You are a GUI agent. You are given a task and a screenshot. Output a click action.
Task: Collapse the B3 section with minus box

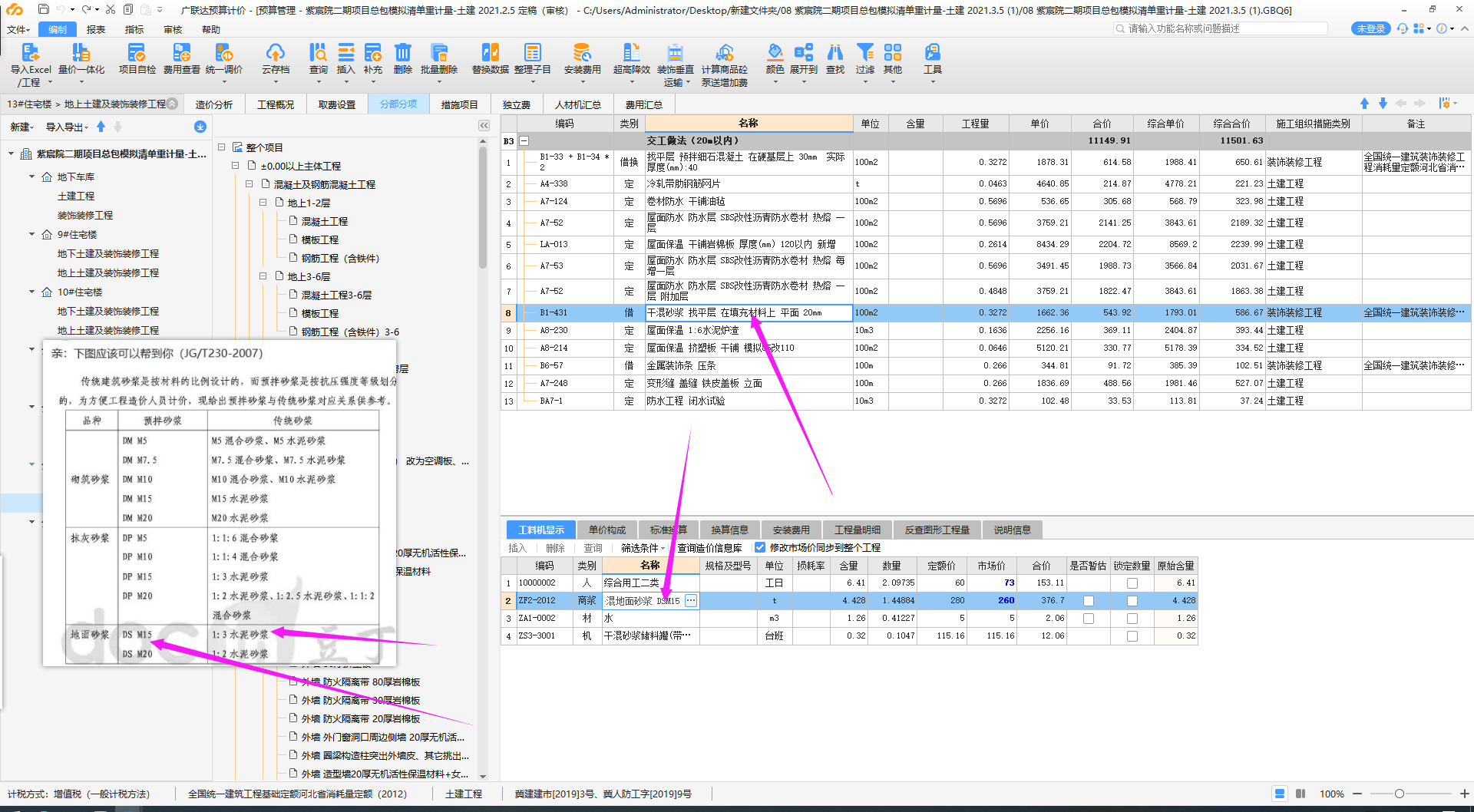coord(524,141)
